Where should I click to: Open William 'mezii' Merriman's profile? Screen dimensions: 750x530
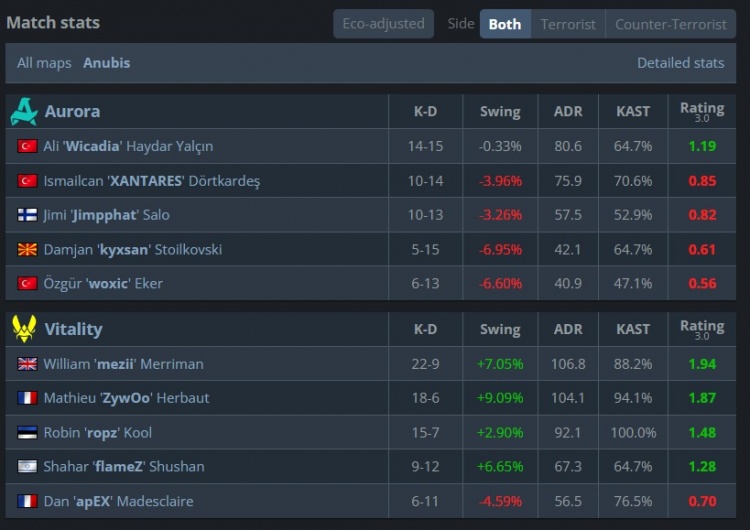click(123, 364)
